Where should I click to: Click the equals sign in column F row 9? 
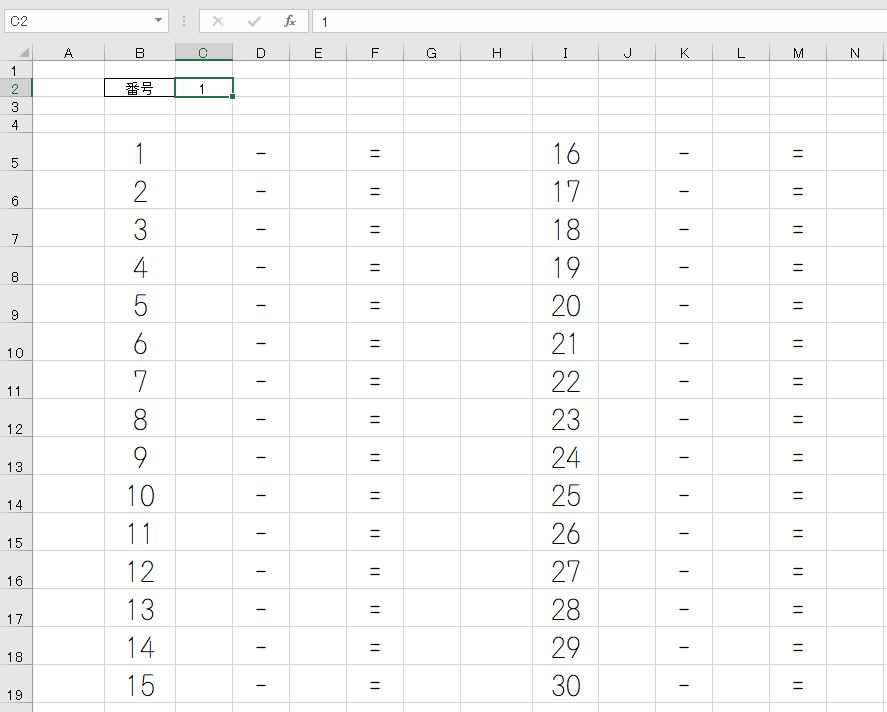375,305
